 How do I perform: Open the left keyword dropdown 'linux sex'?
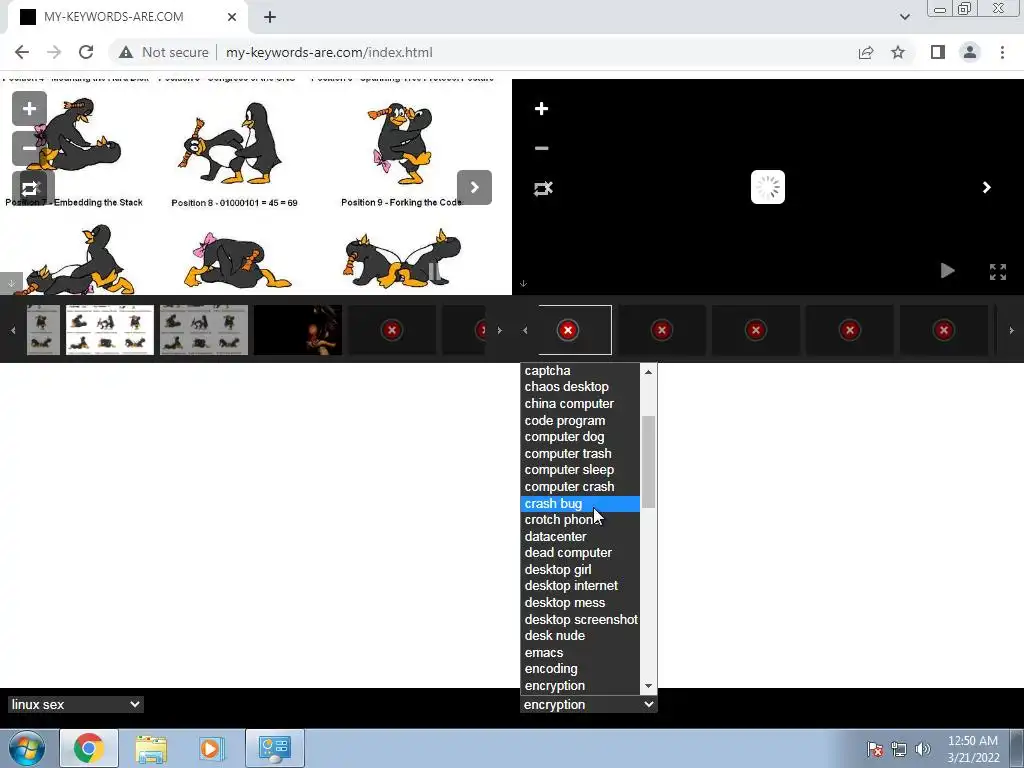[75, 705]
